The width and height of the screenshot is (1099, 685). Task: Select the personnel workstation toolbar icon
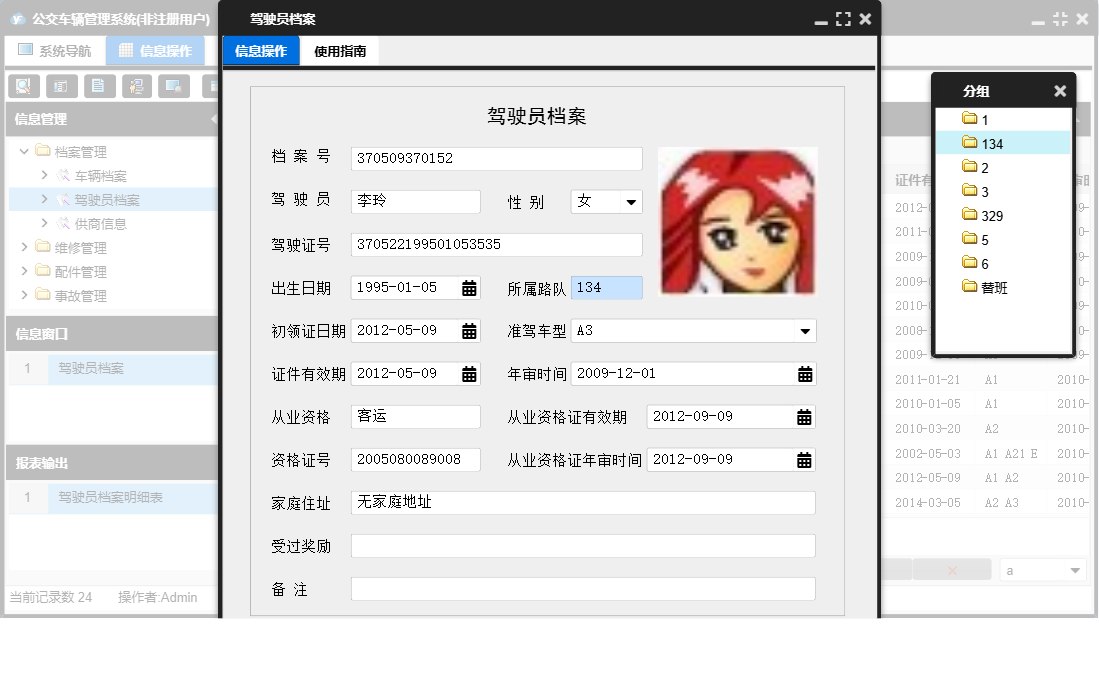(x=138, y=86)
